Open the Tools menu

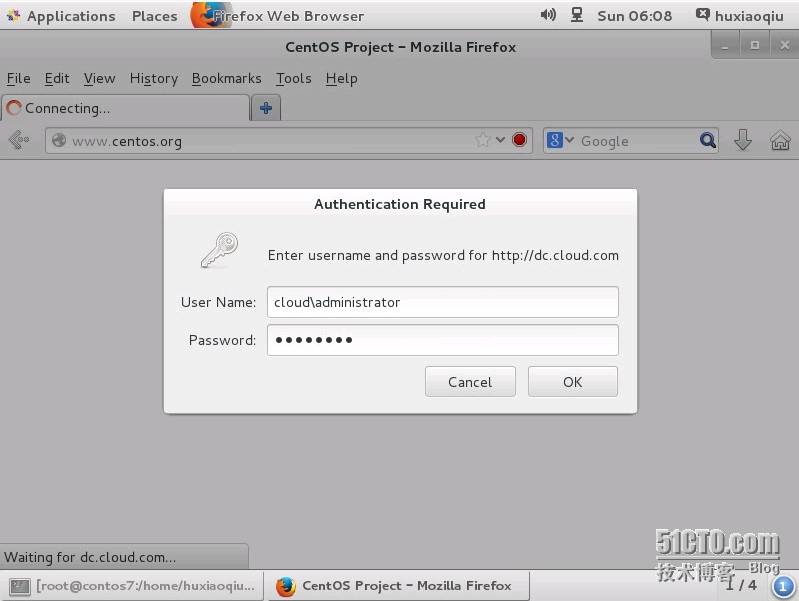[x=294, y=79]
